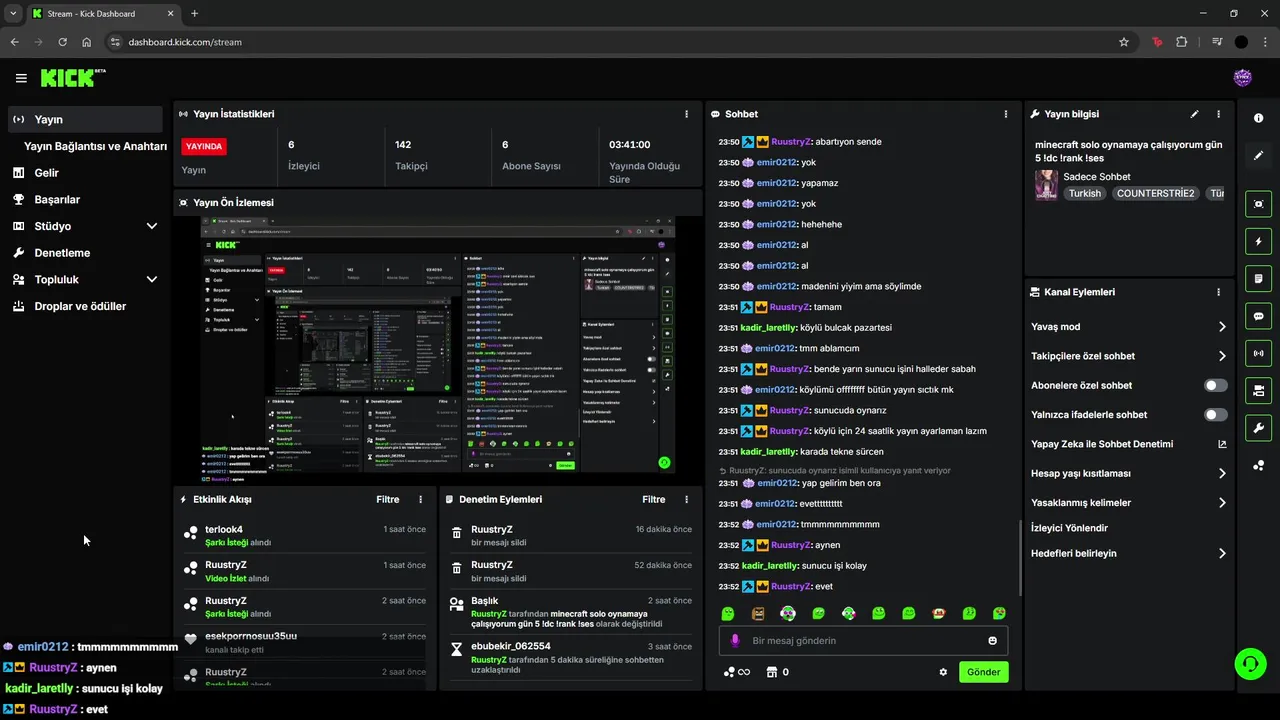The height and width of the screenshot is (720, 1280).
Task: Open three-dot menu of Kanal Eylemleri panel
Action: pyautogui.click(x=1218, y=292)
